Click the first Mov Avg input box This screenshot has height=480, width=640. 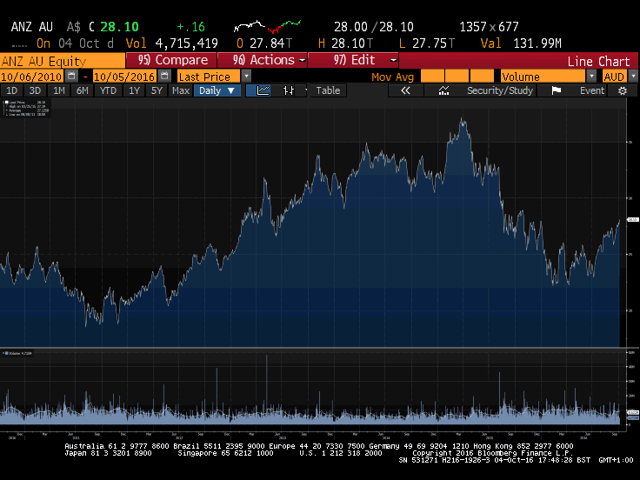pos(432,76)
